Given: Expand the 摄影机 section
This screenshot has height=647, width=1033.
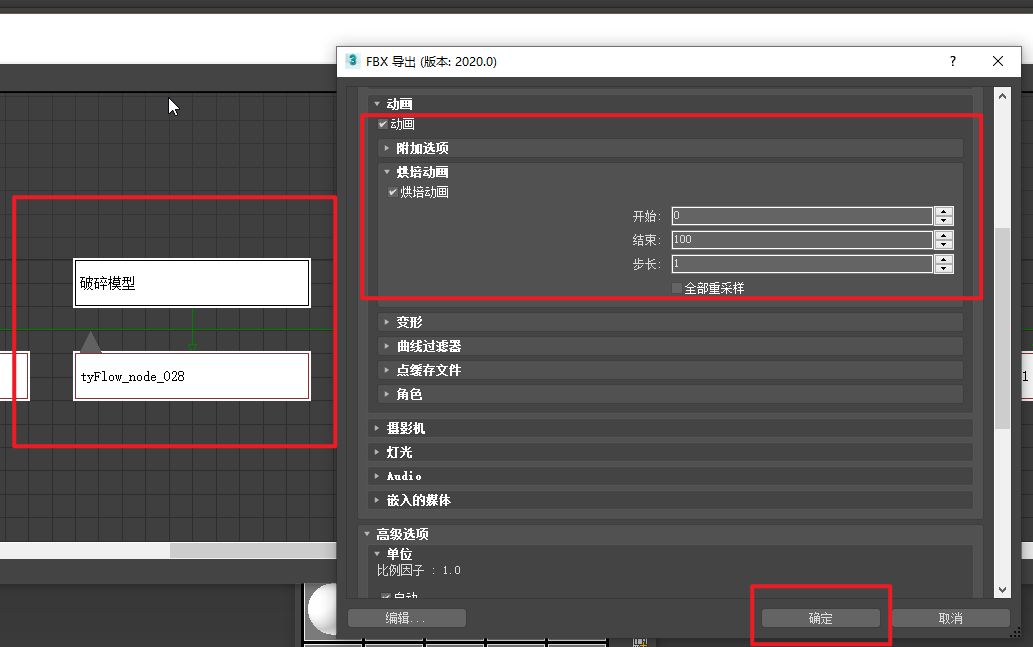Looking at the screenshot, I should tap(671, 428).
